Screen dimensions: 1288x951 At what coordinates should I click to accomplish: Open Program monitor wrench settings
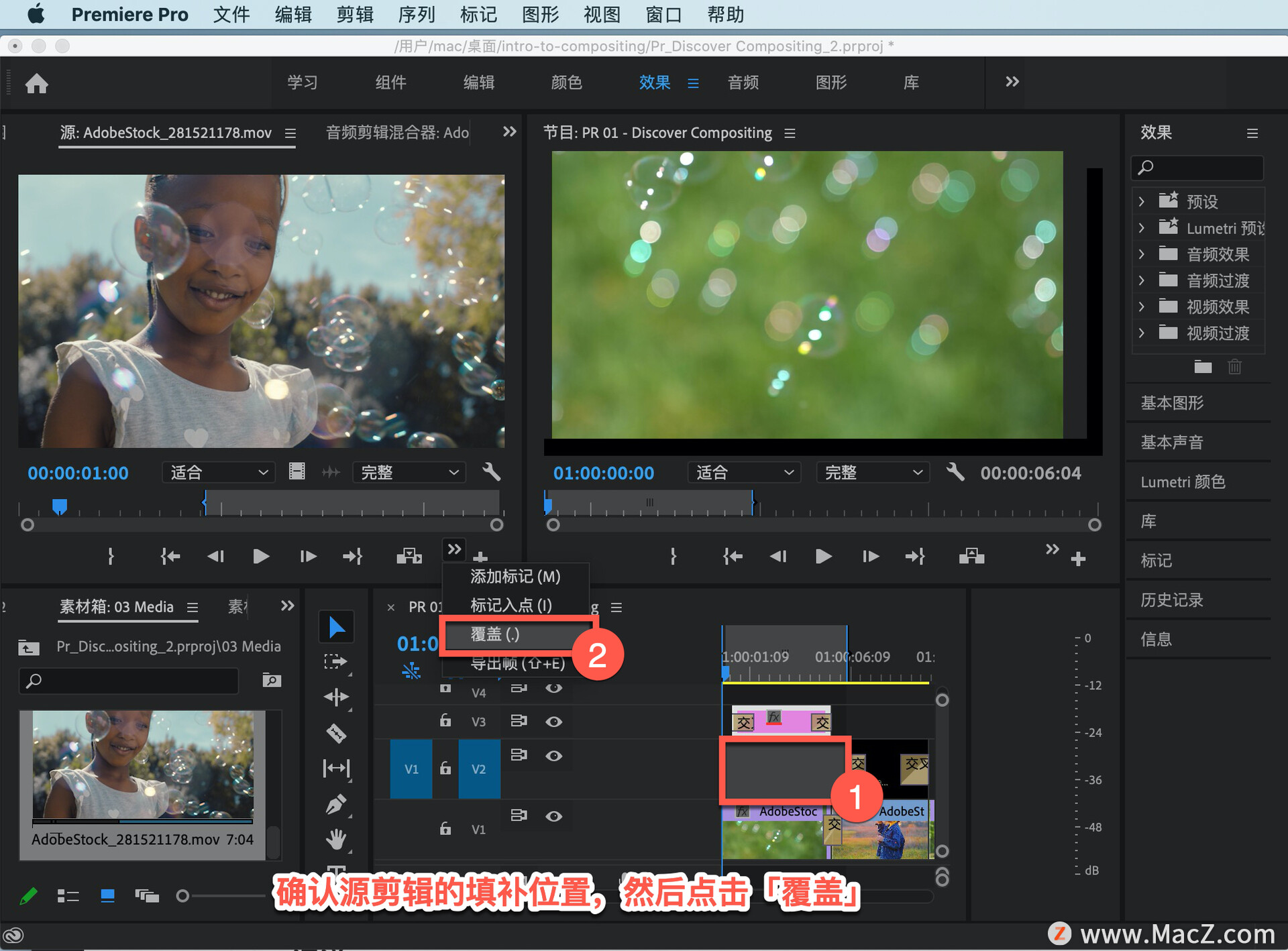pos(955,472)
